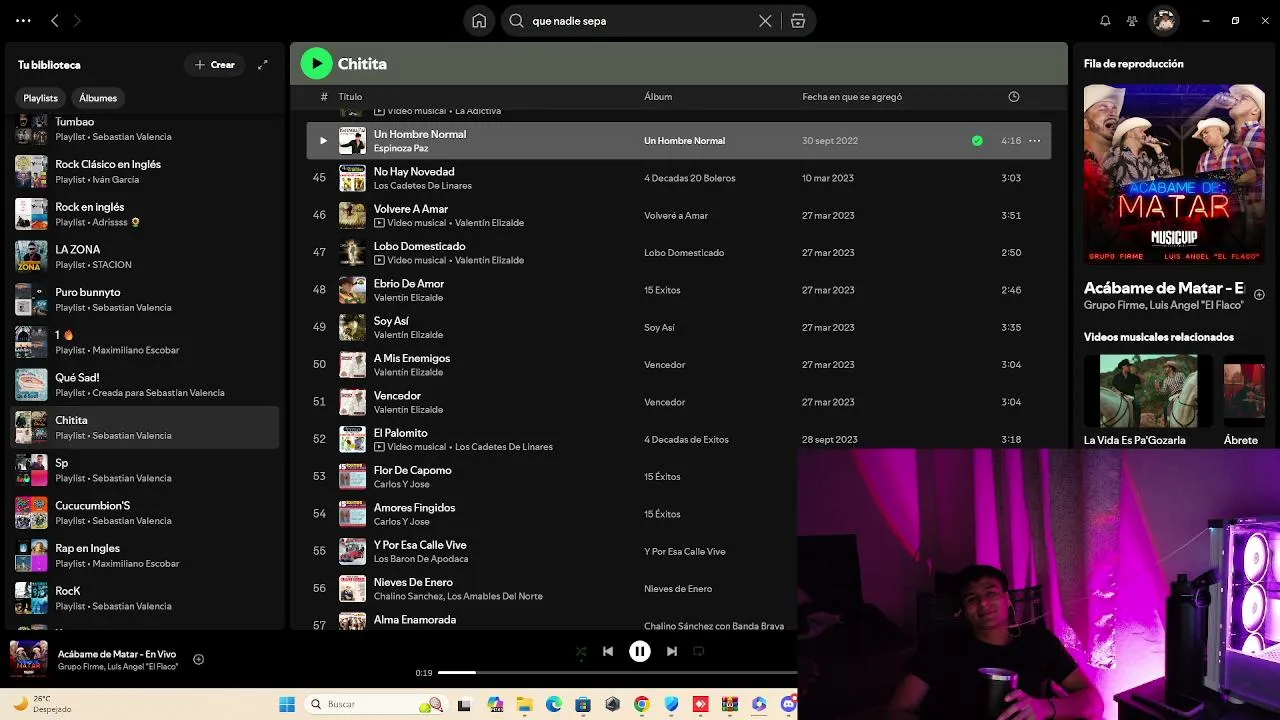Sort tracks by Álbum column
The height and width of the screenshot is (720, 1280).
click(658, 97)
